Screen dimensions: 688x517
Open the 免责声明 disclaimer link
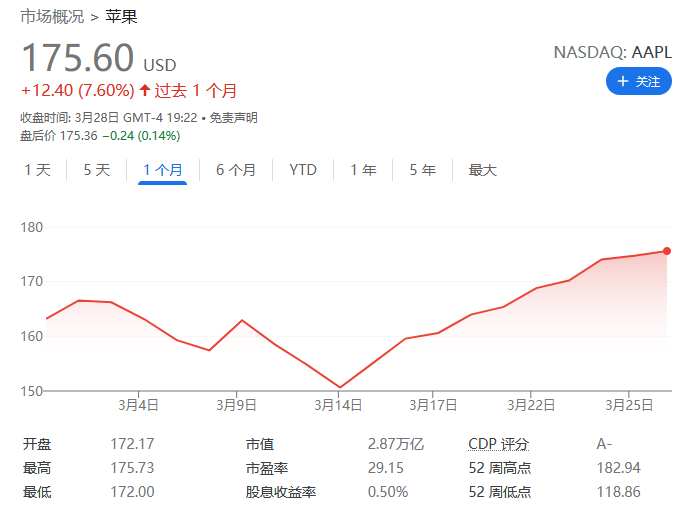233,118
